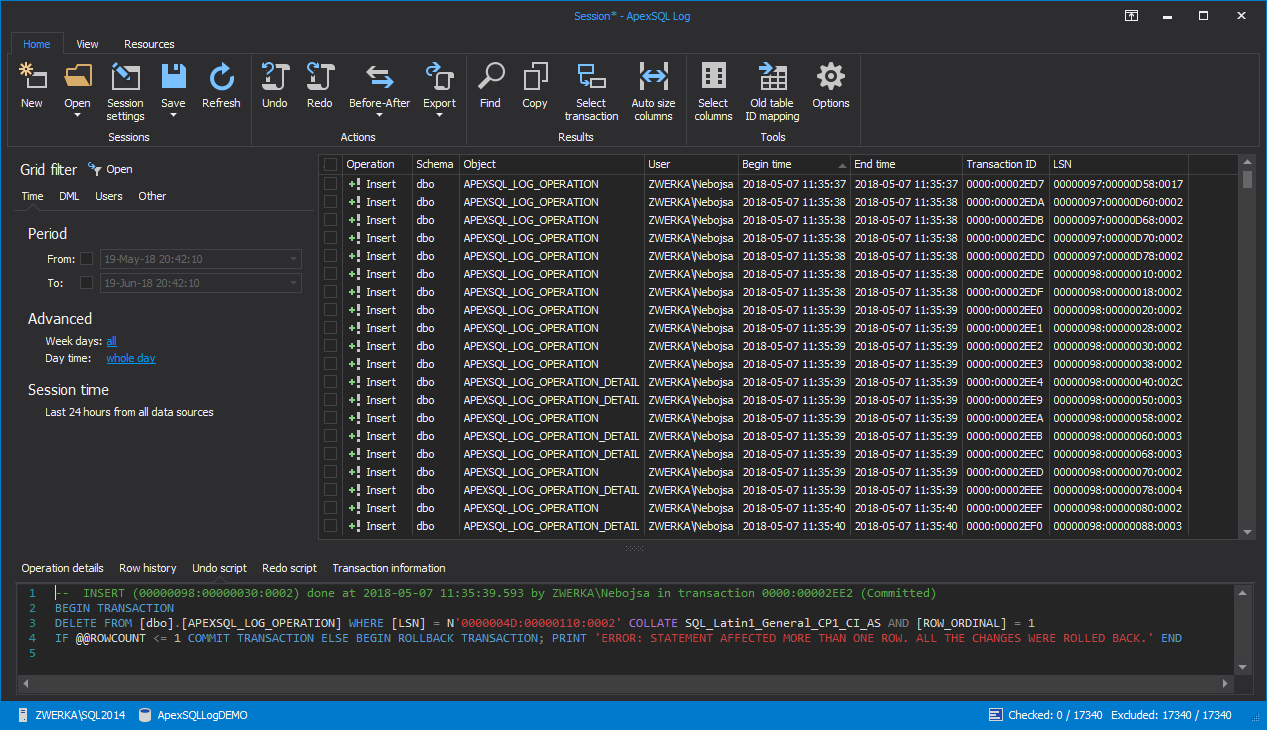The image size is (1267, 730).
Task: Click the Copy icon
Action: coord(535,77)
